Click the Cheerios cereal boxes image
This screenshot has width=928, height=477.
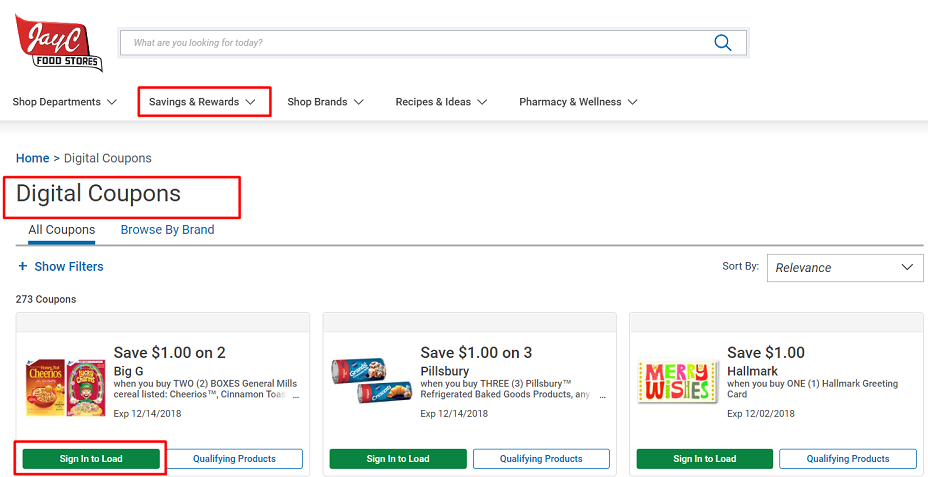tap(66, 388)
